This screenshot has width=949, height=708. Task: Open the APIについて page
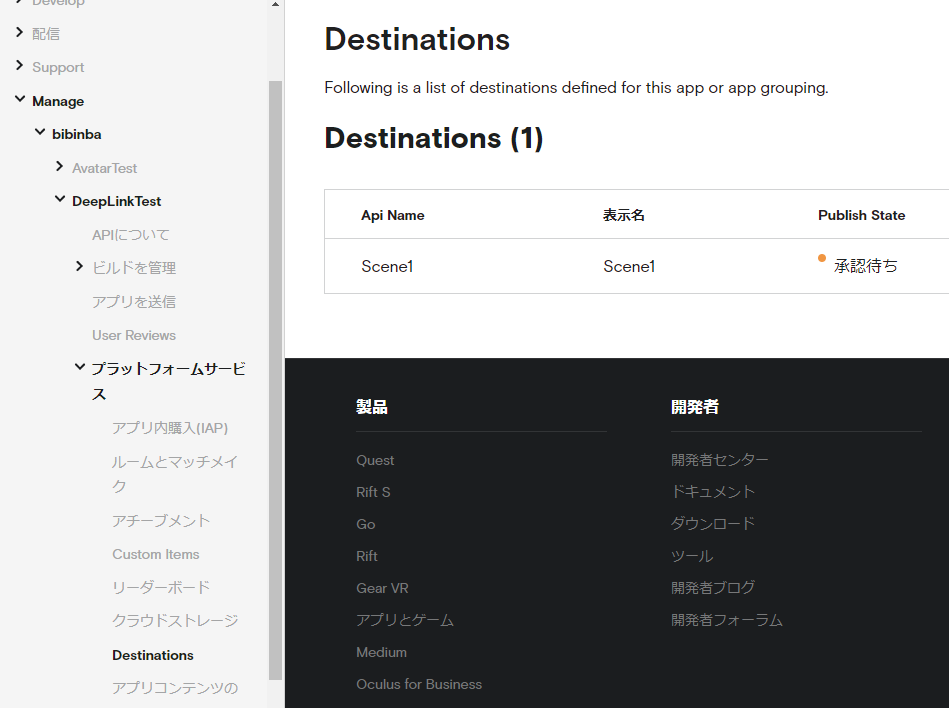pyautogui.click(x=131, y=235)
